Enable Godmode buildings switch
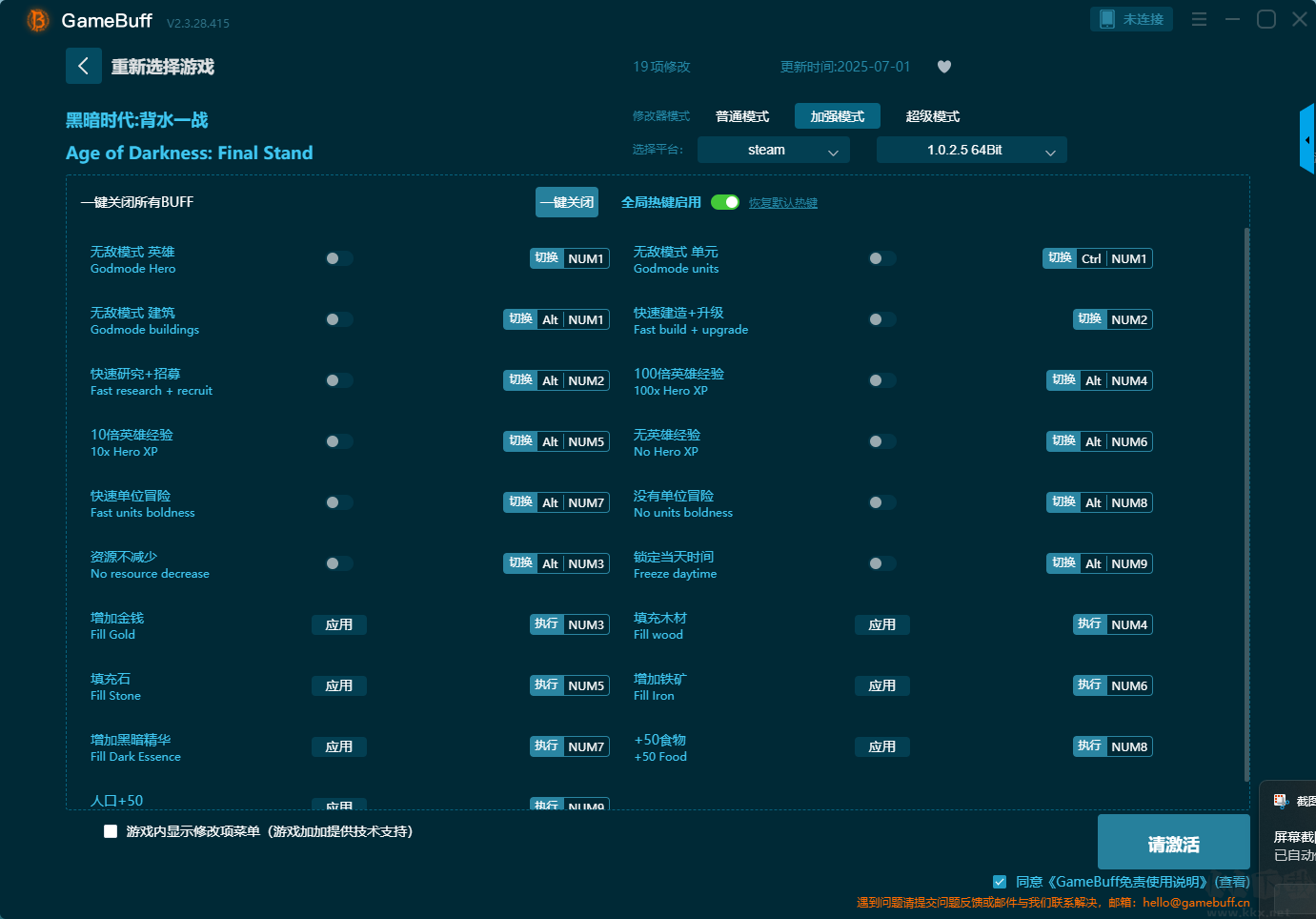This screenshot has height=919, width=1316. (x=339, y=319)
